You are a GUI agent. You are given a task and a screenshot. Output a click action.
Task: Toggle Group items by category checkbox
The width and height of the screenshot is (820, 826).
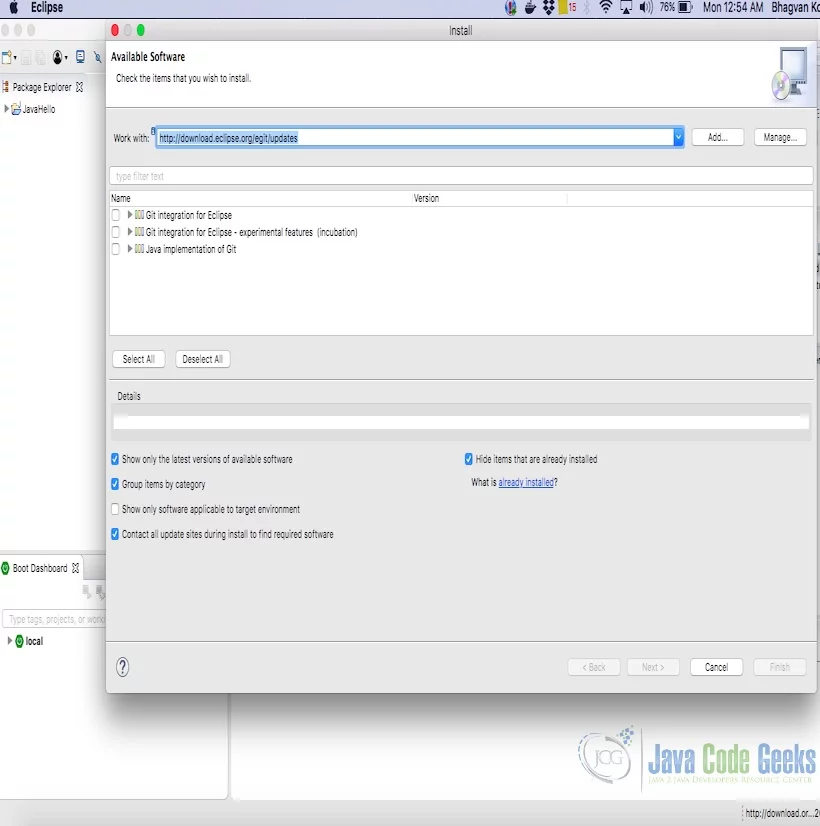(115, 484)
